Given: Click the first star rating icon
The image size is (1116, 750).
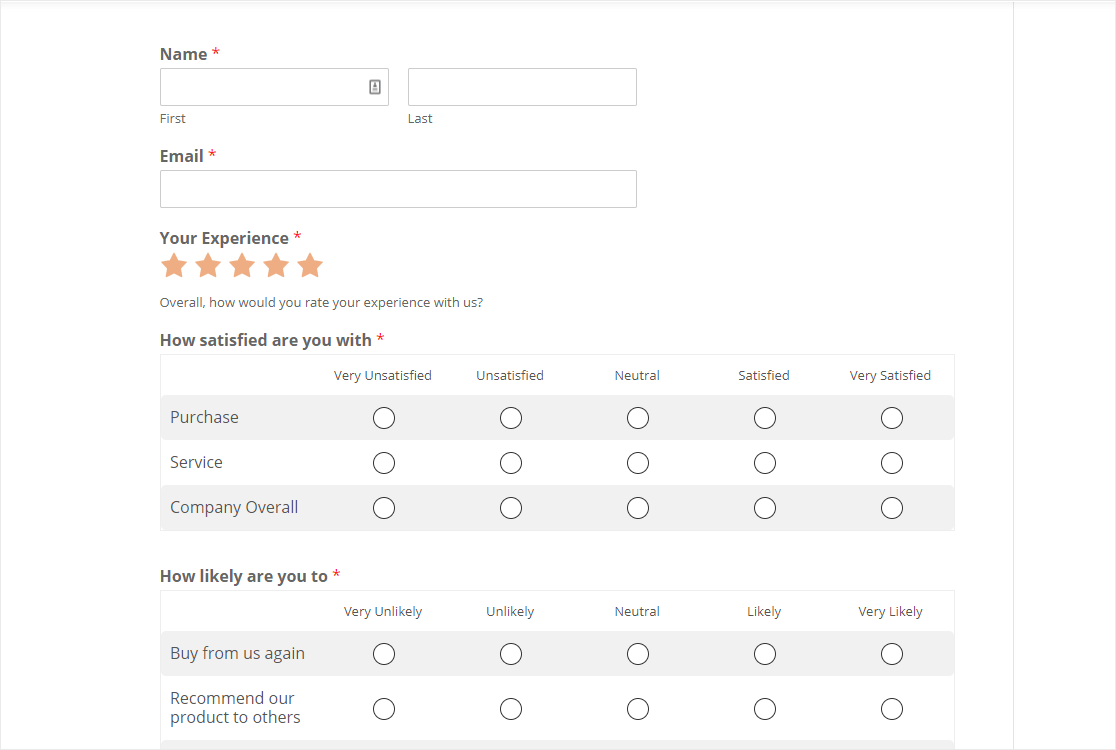Looking at the screenshot, I should tap(174, 266).
